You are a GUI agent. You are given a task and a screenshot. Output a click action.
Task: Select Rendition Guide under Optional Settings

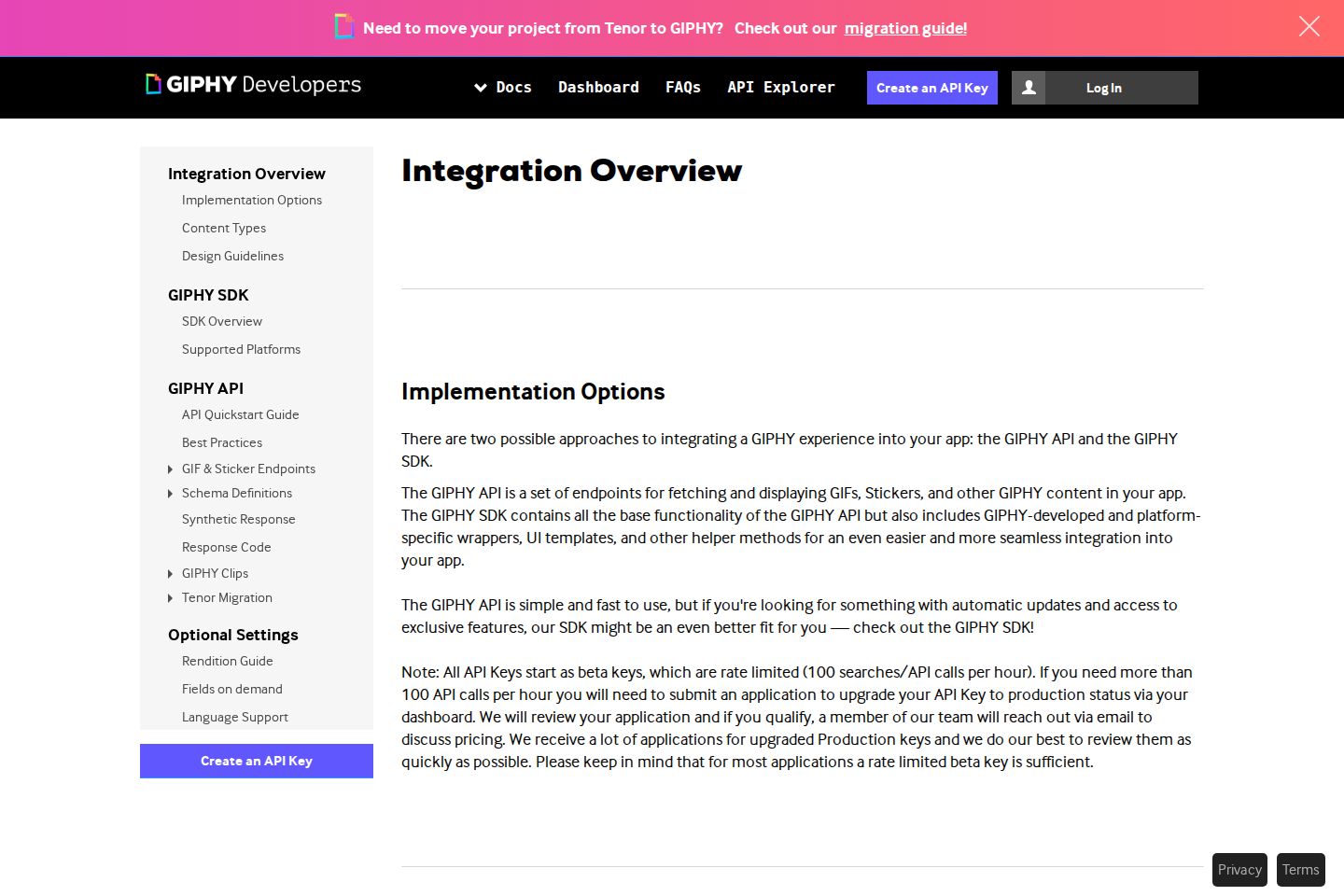coord(227,661)
